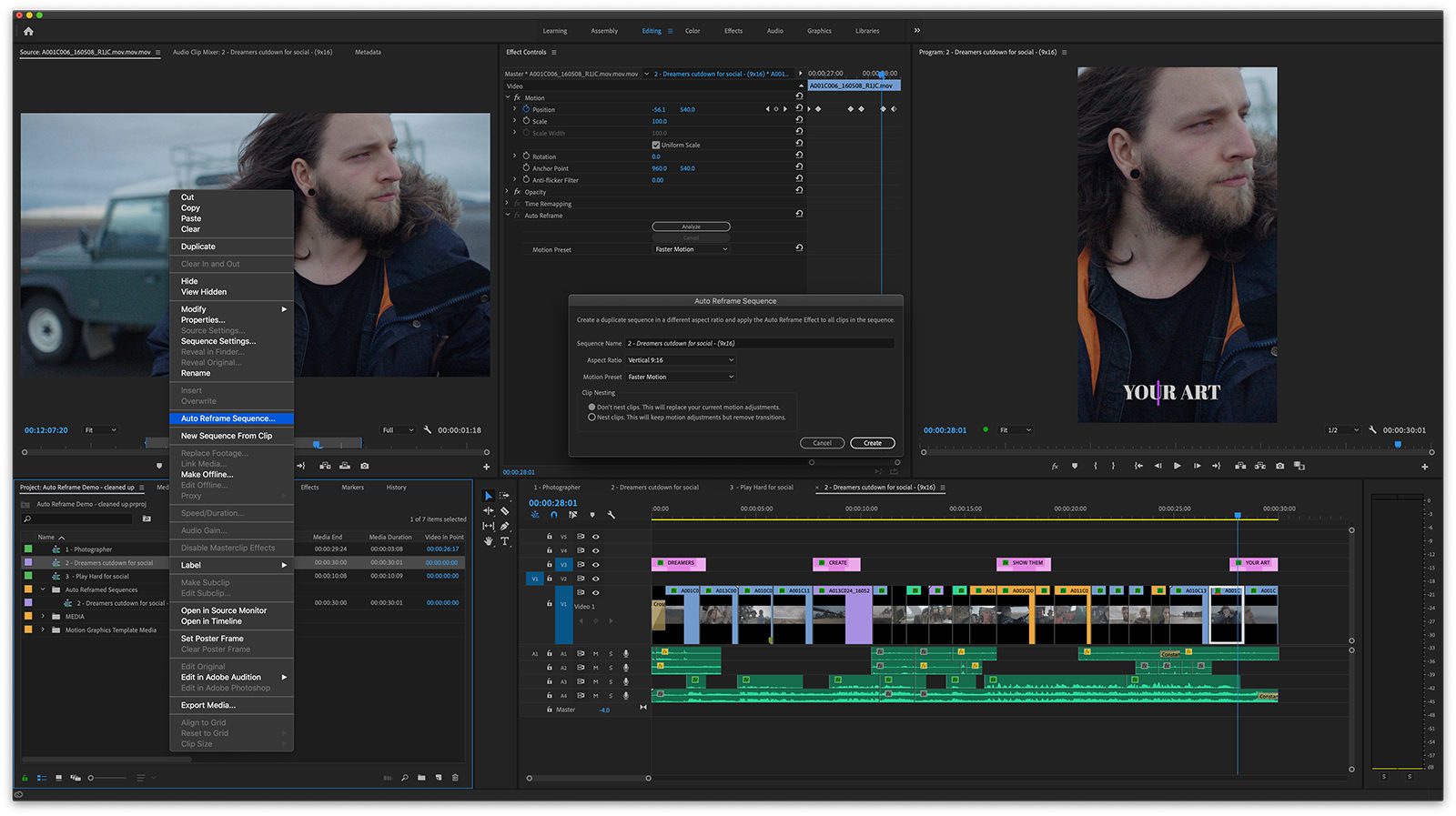The width and height of the screenshot is (1456, 816).
Task: Open Program Monitor 1/2 resolution dropdown
Action: tap(1342, 429)
